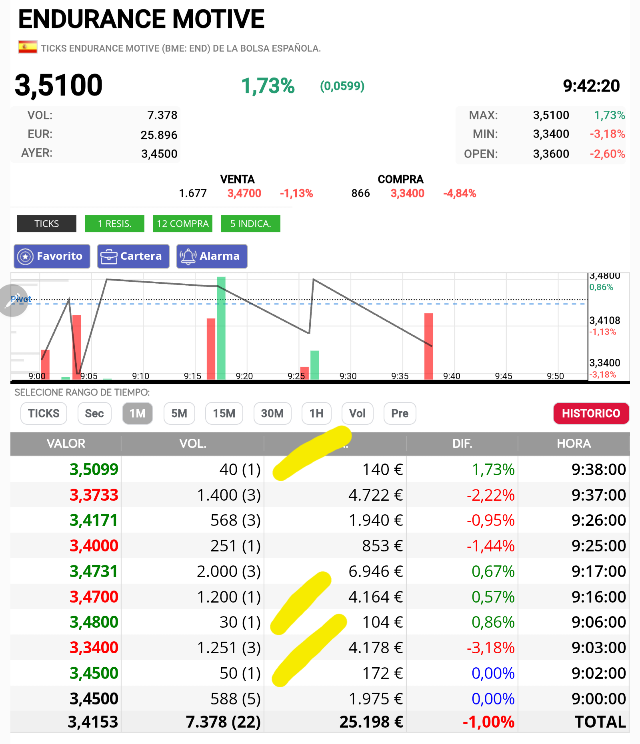Click the bell icon in Alarma
The image size is (640, 744).
click(x=188, y=257)
